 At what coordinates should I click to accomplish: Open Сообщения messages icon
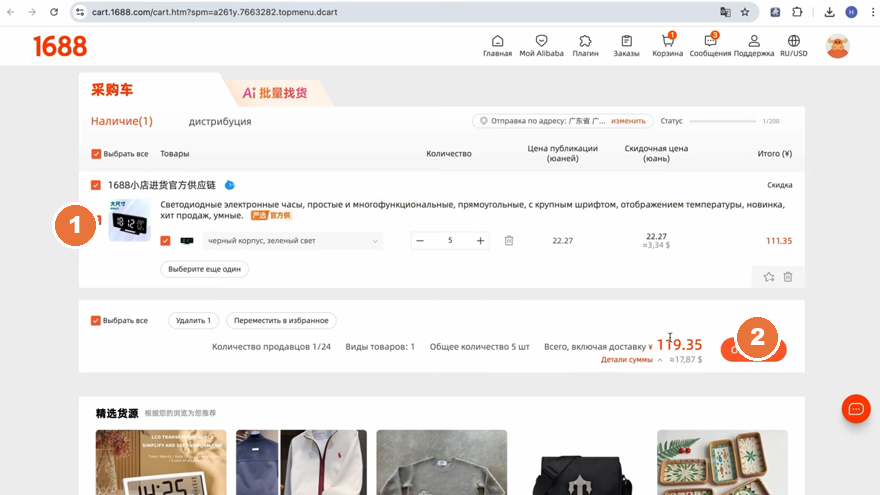(710, 46)
